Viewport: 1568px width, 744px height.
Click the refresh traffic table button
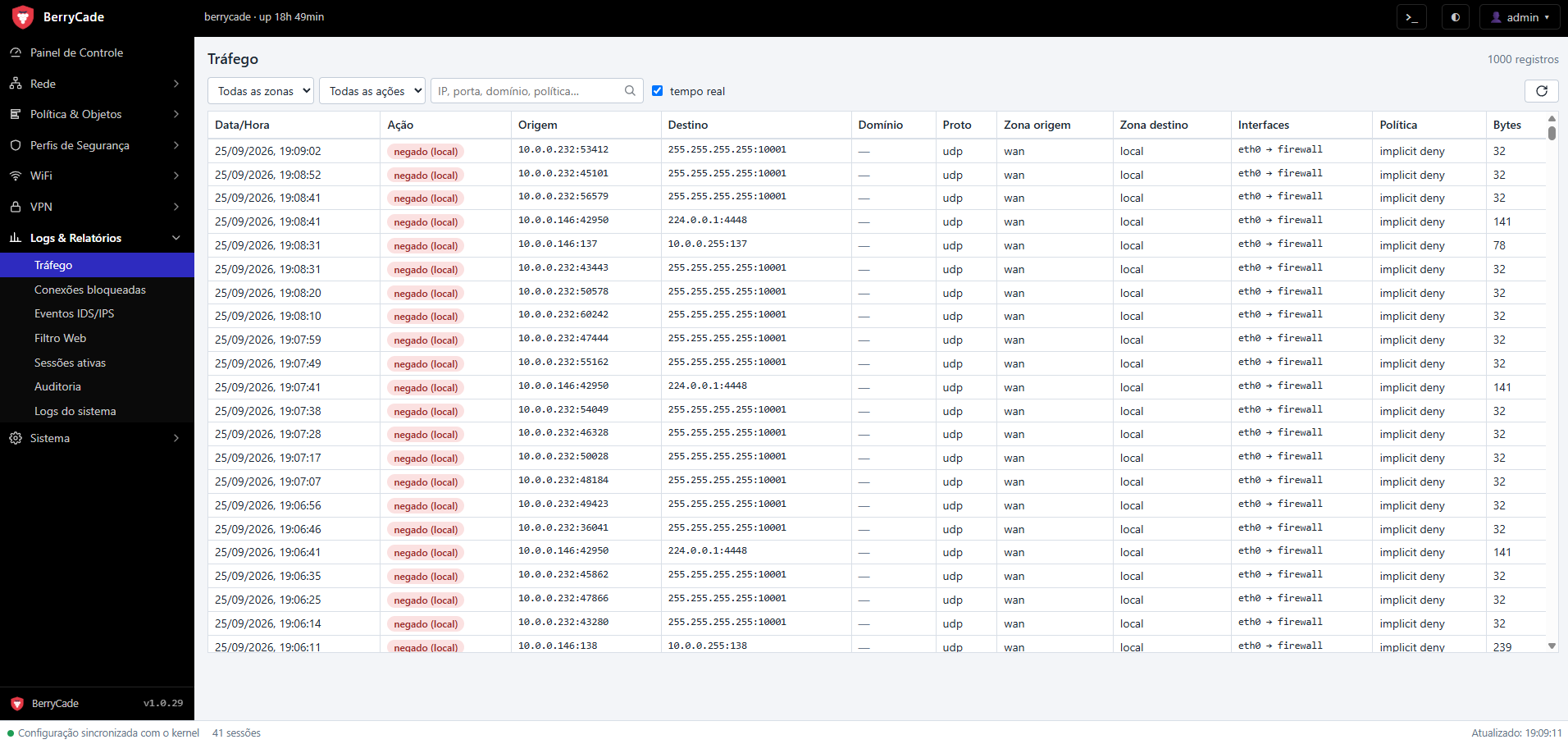[x=1542, y=91]
